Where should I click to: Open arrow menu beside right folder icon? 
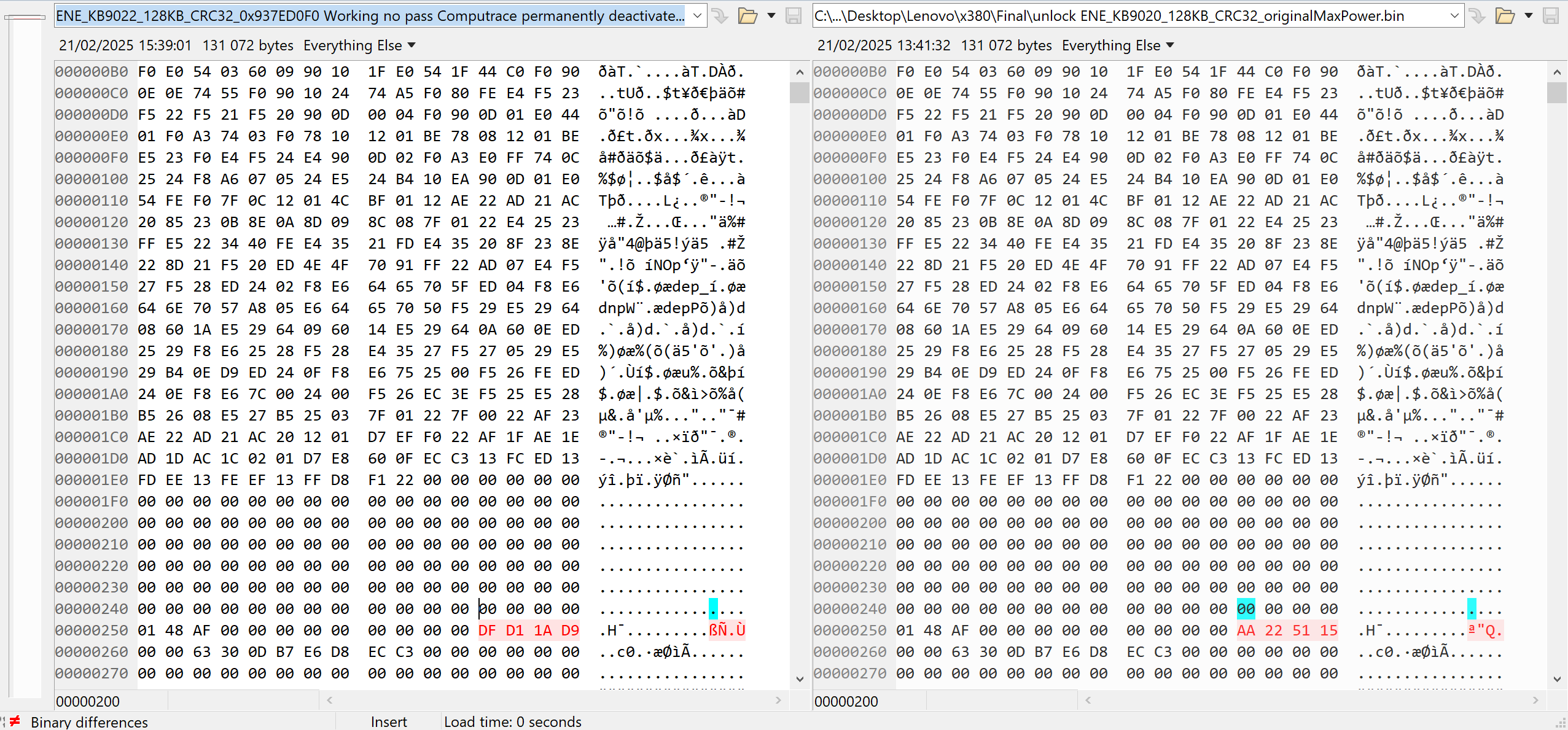pyautogui.click(x=1529, y=15)
